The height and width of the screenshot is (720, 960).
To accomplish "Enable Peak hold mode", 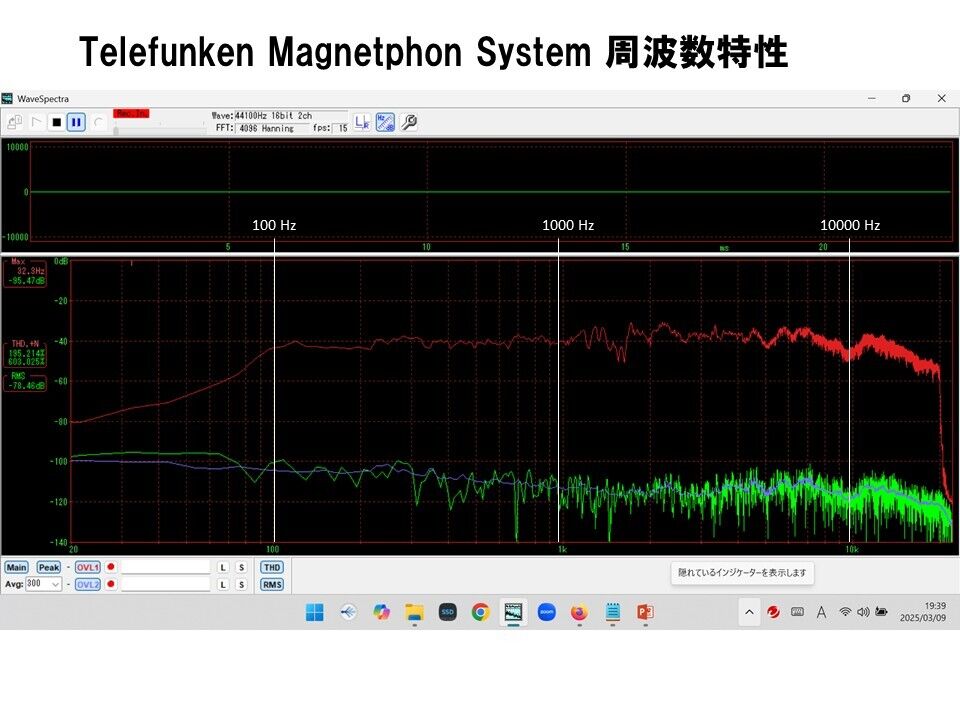I will pos(47,567).
